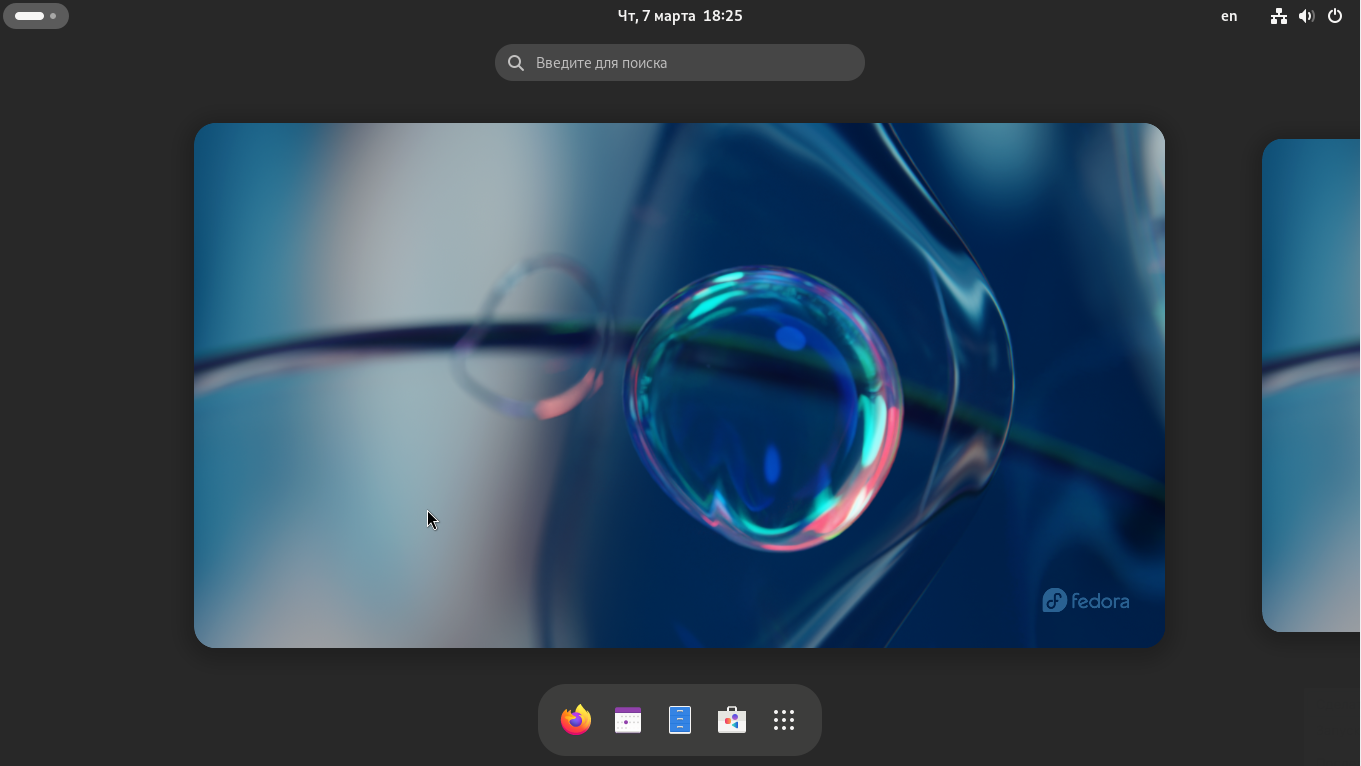Switch to the second workspace preview
1361x766 pixels.
pos(1311,385)
